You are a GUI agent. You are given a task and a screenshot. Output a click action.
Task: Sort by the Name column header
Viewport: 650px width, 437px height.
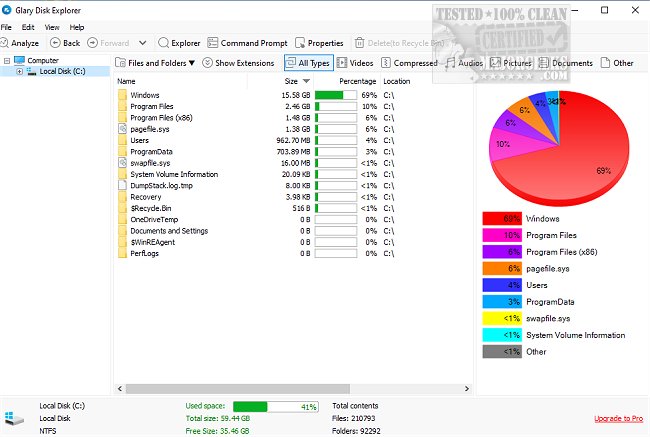126,81
